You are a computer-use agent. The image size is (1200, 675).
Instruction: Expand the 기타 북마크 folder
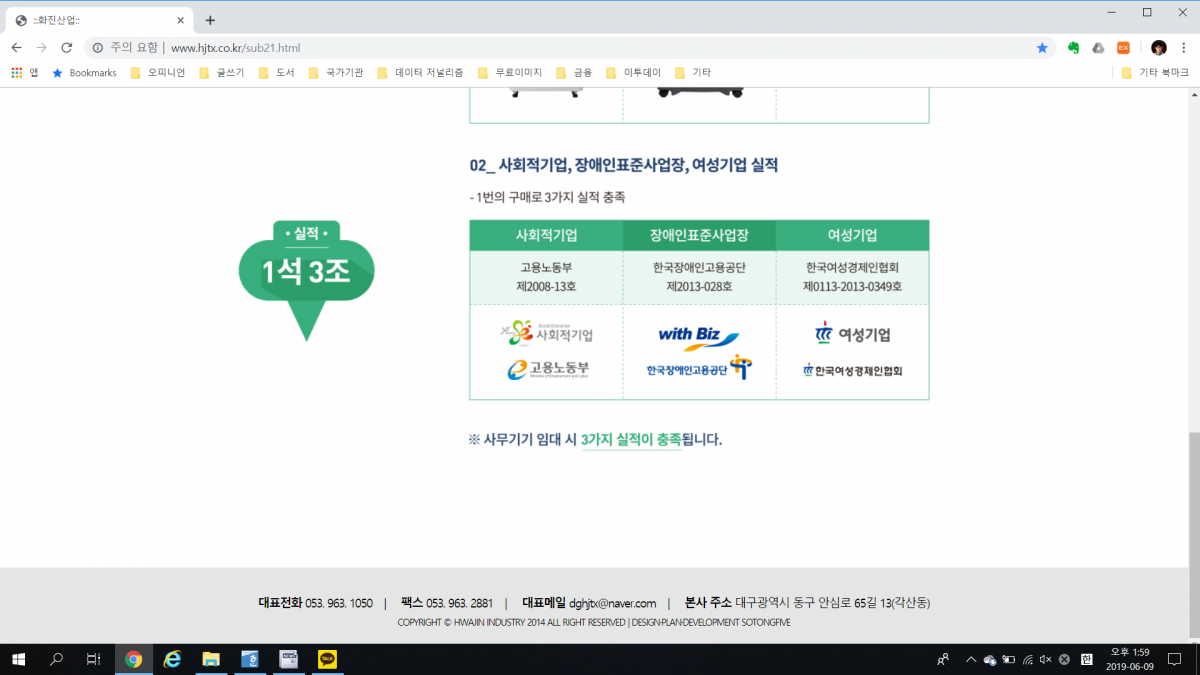[1157, 72]
